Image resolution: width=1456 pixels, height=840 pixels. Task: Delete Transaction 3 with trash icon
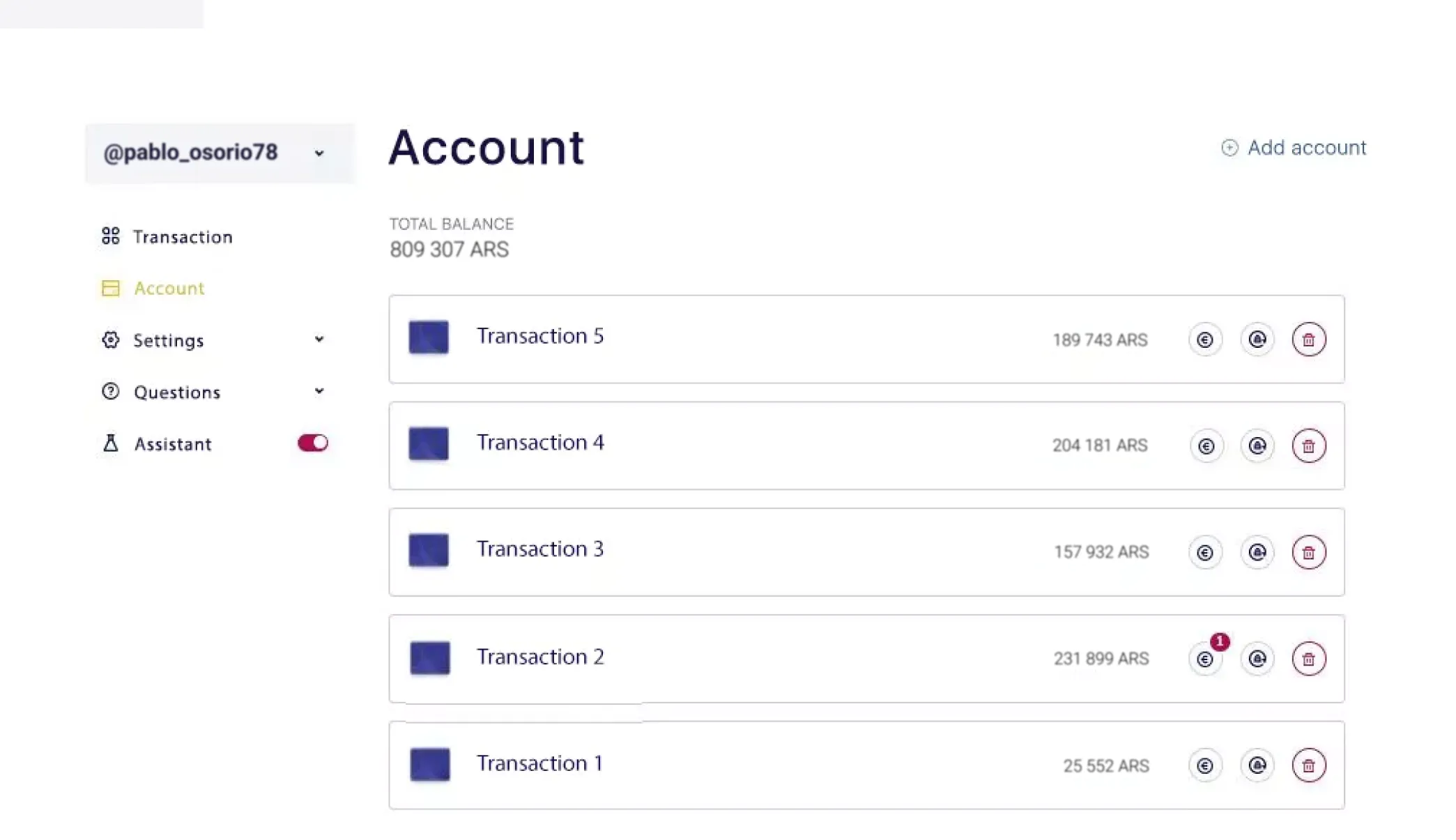click(1308, 553)
